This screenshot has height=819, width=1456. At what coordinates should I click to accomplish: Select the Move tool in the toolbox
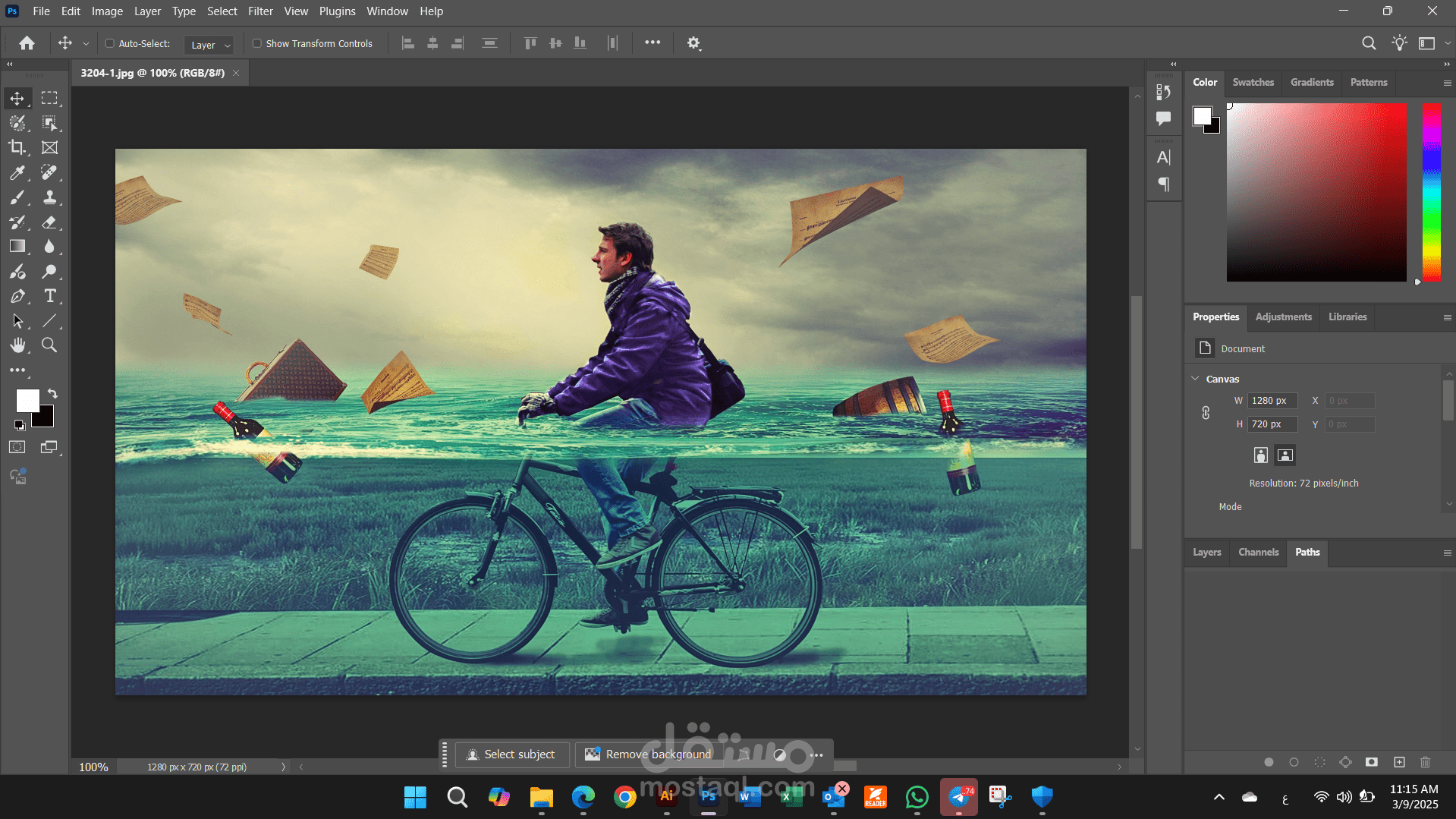point(17,99)
